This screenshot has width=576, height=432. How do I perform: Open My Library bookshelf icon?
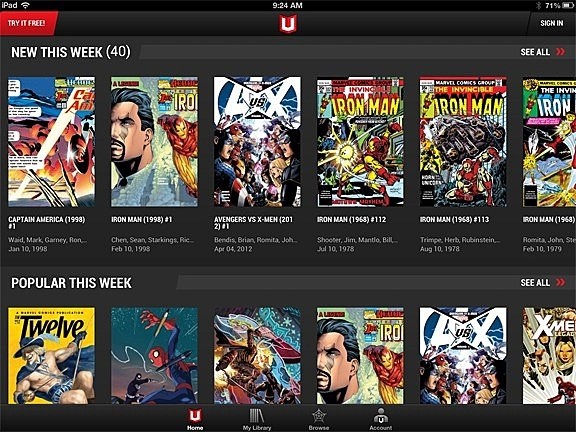[256, 416]
